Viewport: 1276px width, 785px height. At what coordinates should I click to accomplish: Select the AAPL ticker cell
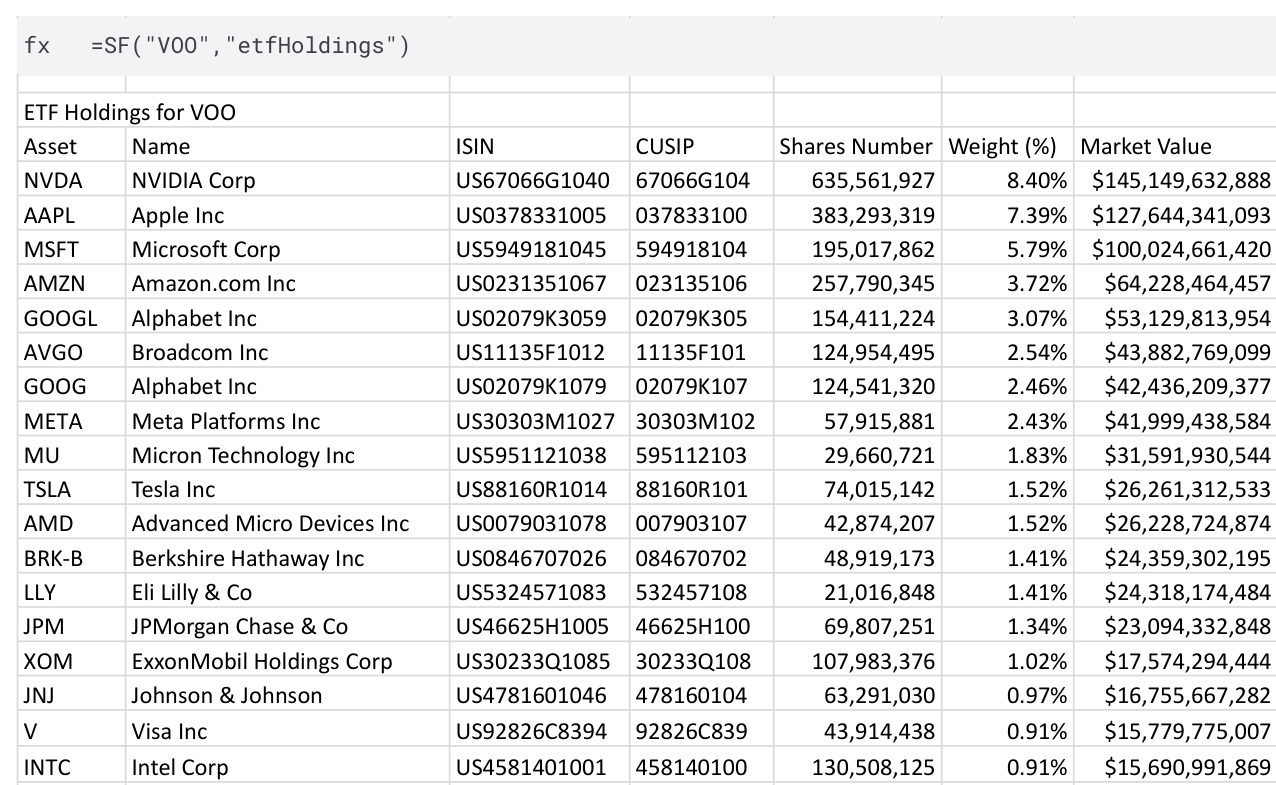coord(72,215)
